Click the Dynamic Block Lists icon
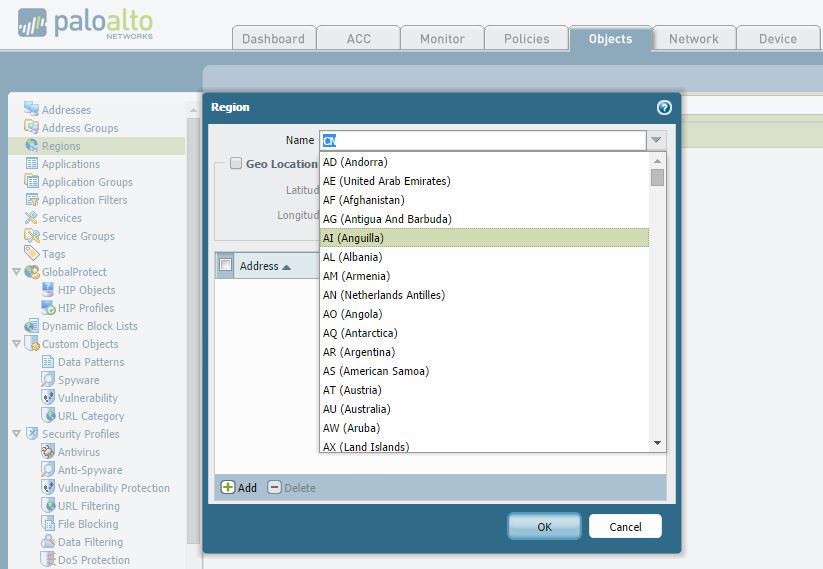The width and height of the screenshot is (823, 569). tap(31, 325)
